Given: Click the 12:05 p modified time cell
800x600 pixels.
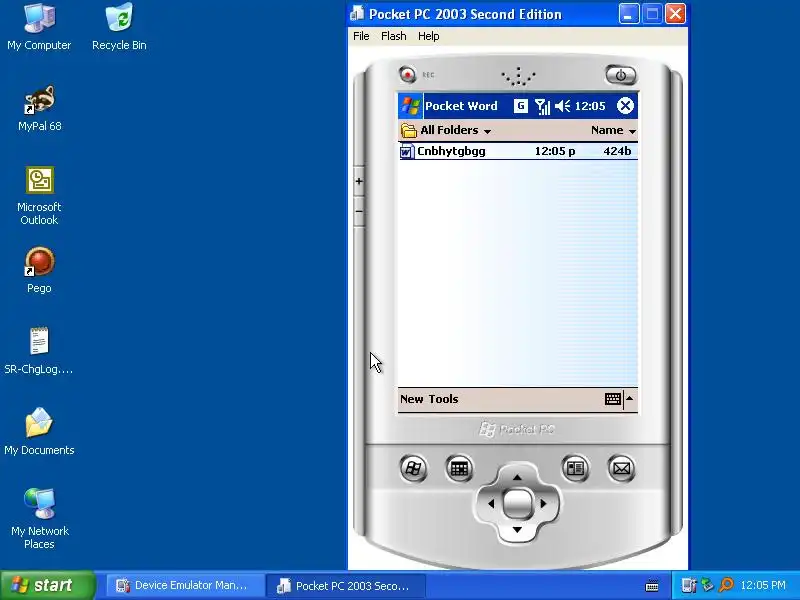Looking at the screenshot, I should [555, 151].
